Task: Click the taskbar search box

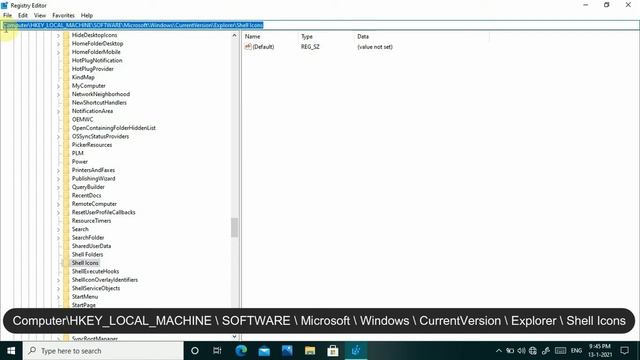Action: pos(103,351)
